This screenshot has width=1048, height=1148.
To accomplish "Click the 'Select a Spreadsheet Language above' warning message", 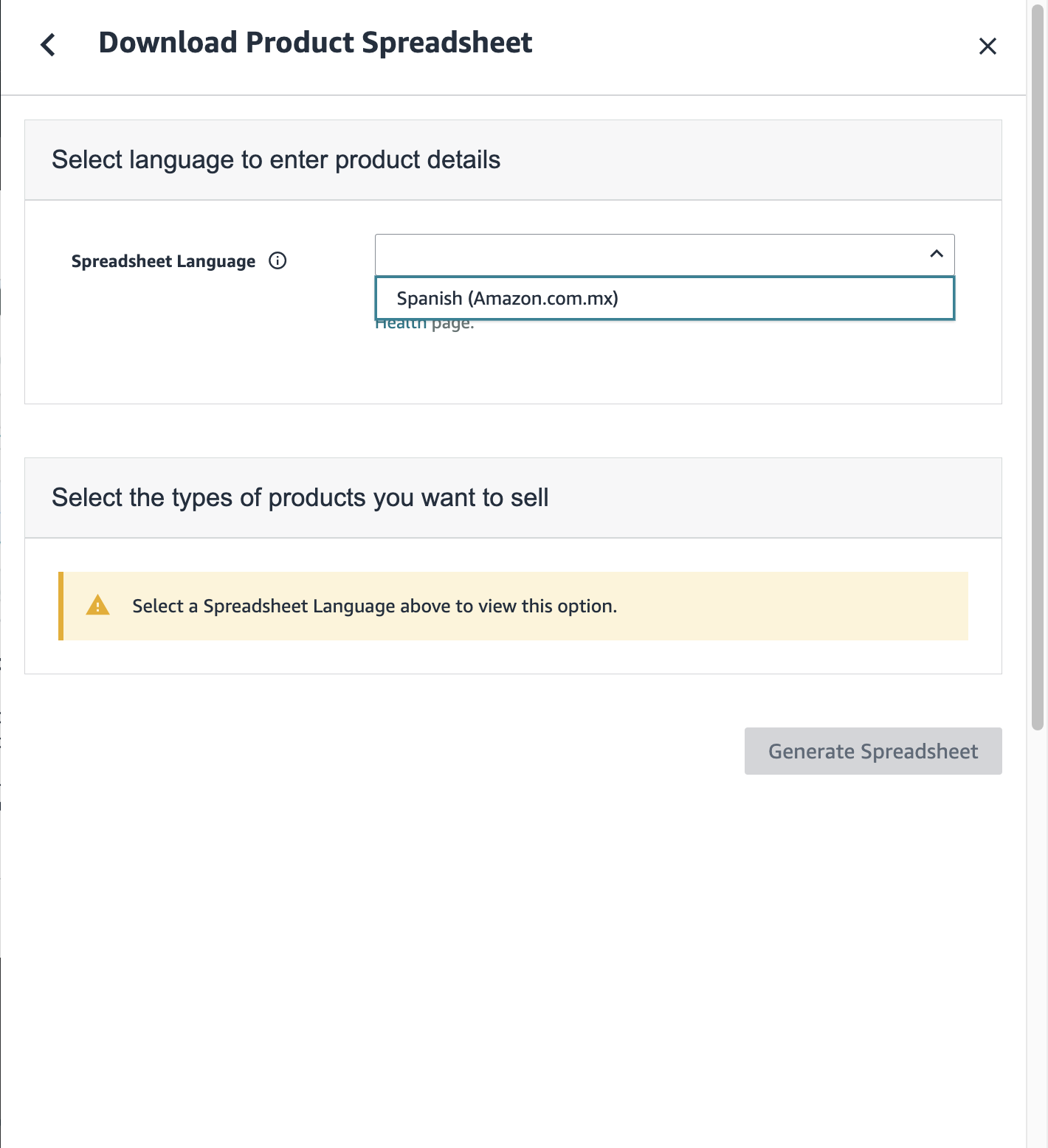I will (x=374, y=606).
